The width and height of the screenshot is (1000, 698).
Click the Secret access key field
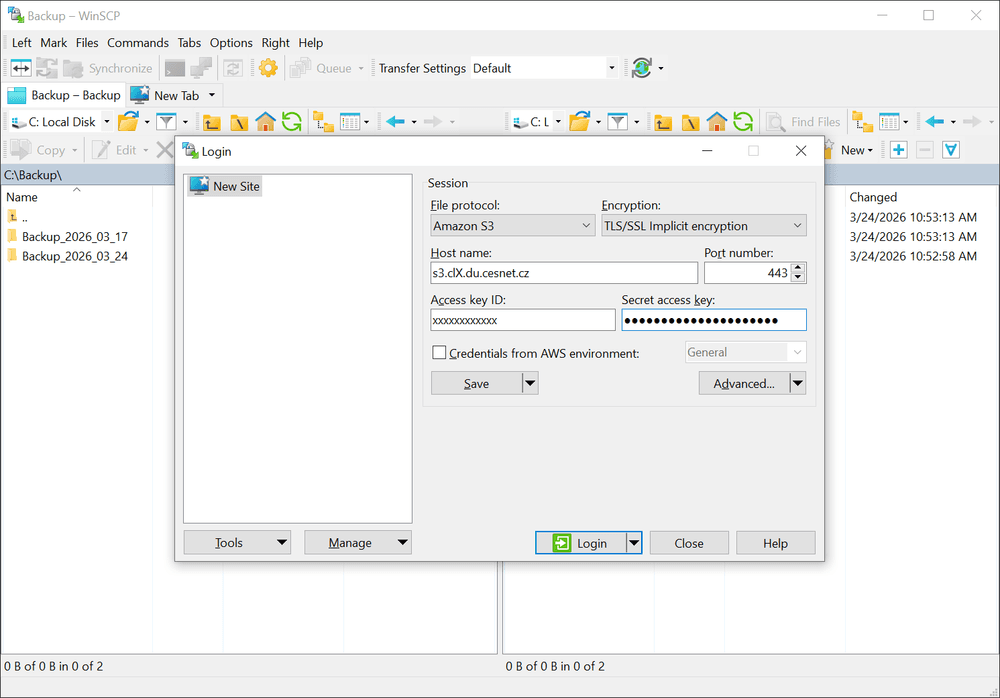point(714,320)
